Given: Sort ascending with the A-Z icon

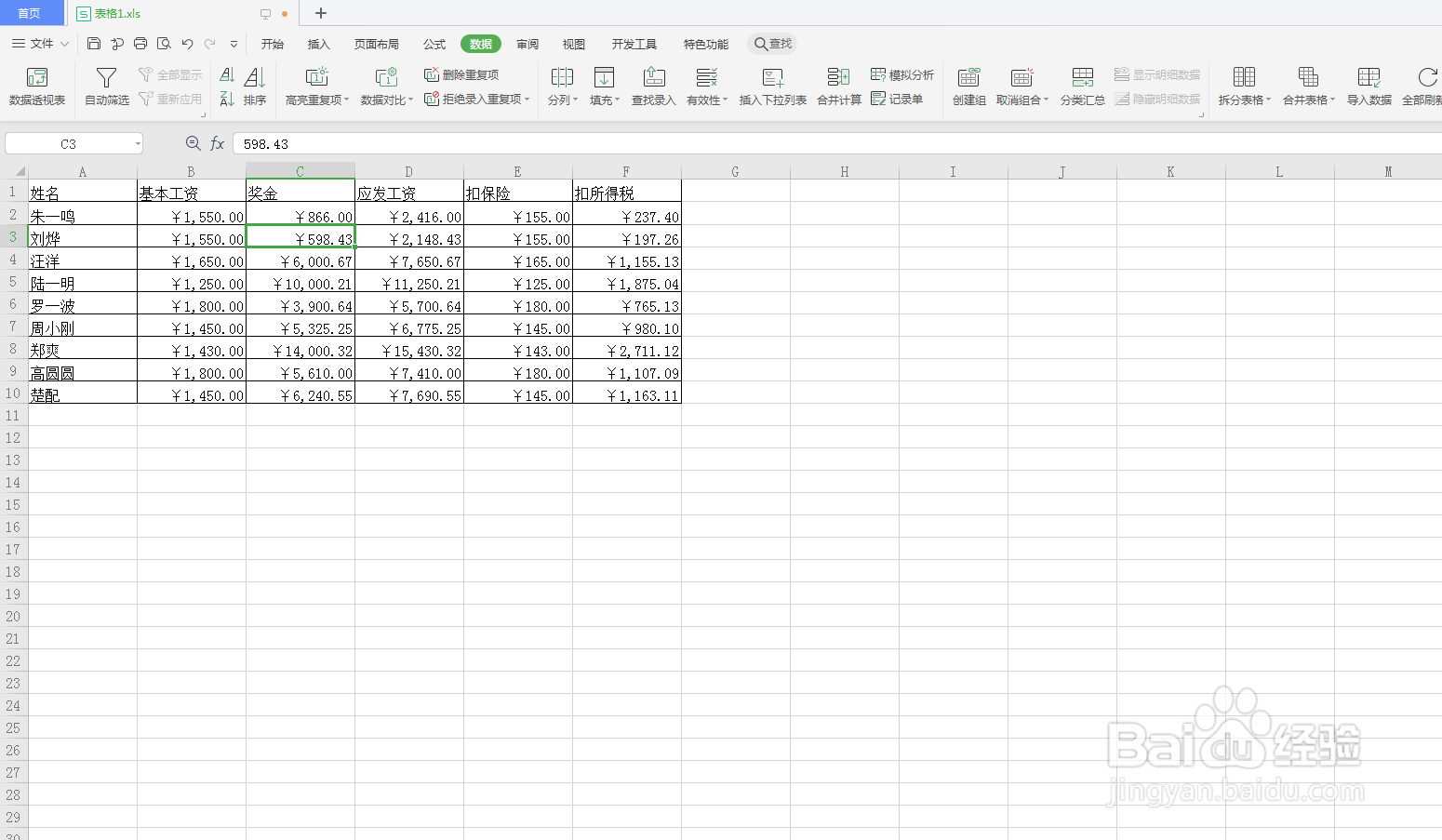Looking at the screenshot, I should 227,74.
